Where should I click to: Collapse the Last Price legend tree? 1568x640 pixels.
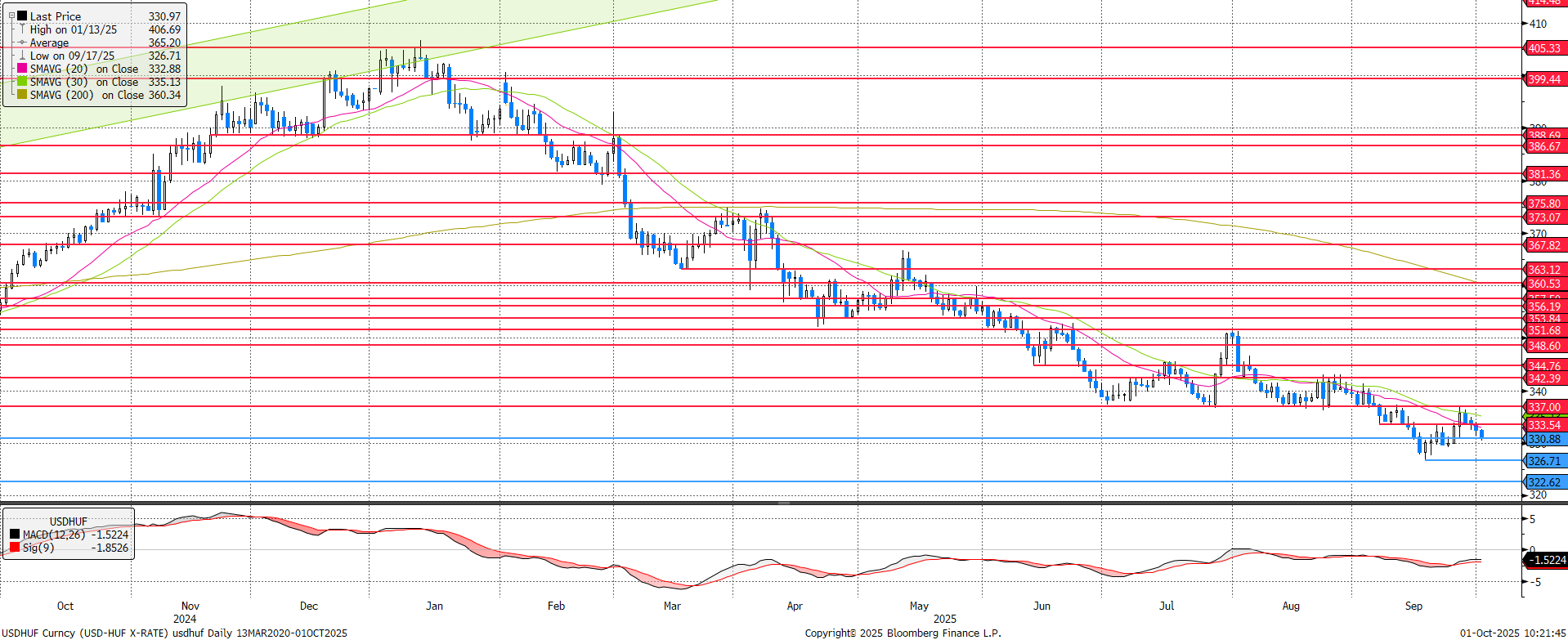(x=11, y=16)
